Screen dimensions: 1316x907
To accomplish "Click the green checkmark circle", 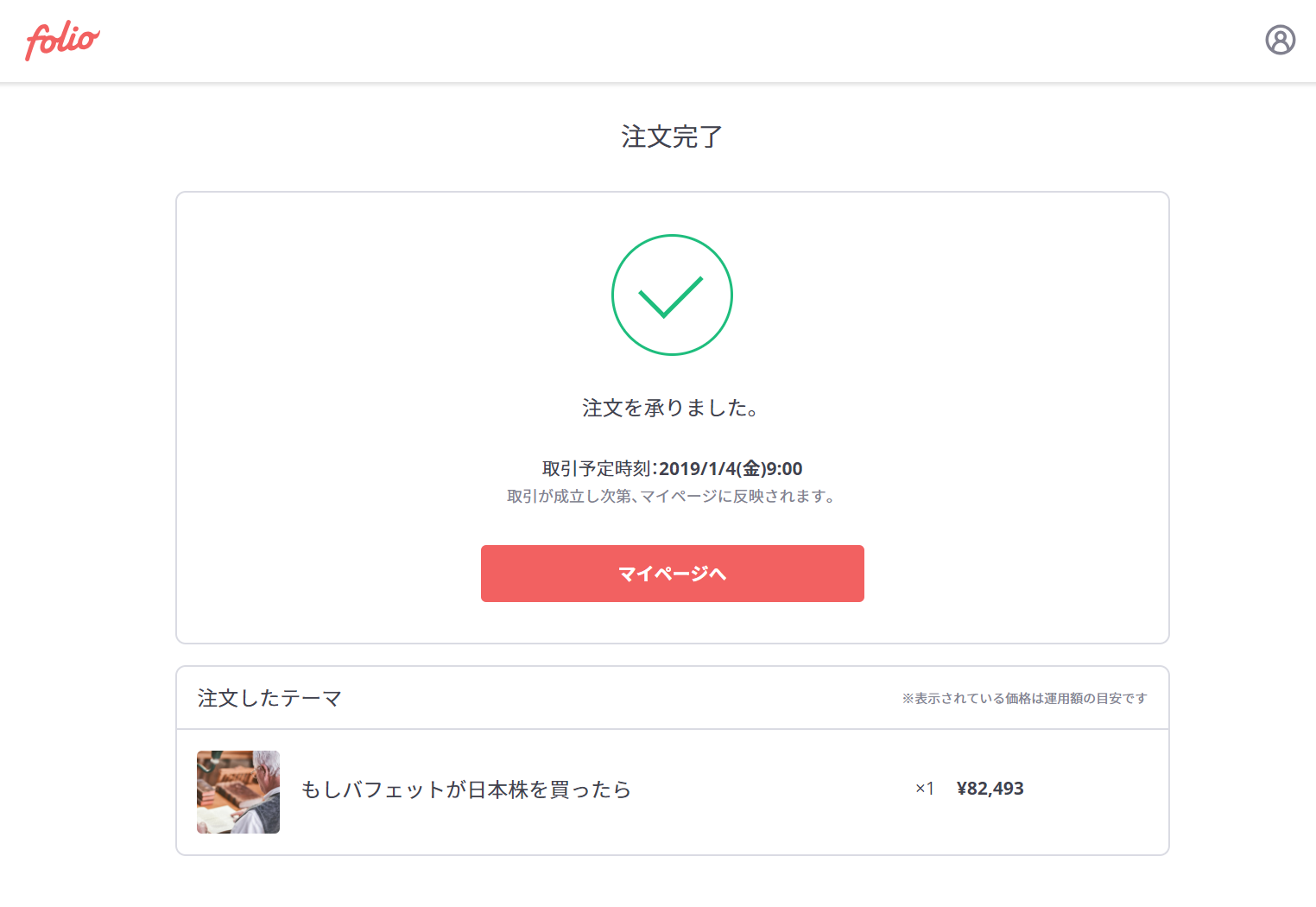I will [672, 295].
